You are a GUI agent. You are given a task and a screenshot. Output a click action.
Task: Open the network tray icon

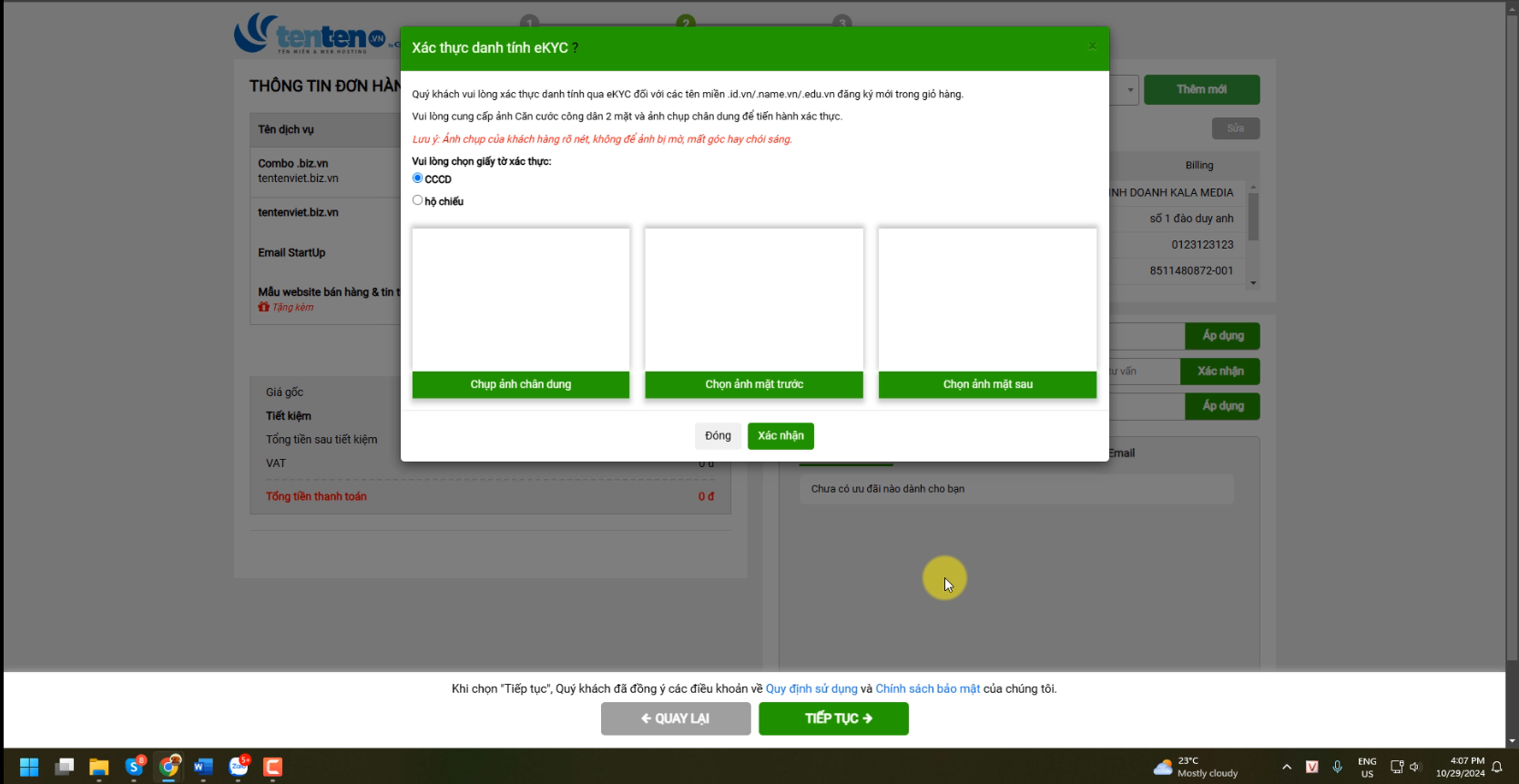tap(1397, 767)
